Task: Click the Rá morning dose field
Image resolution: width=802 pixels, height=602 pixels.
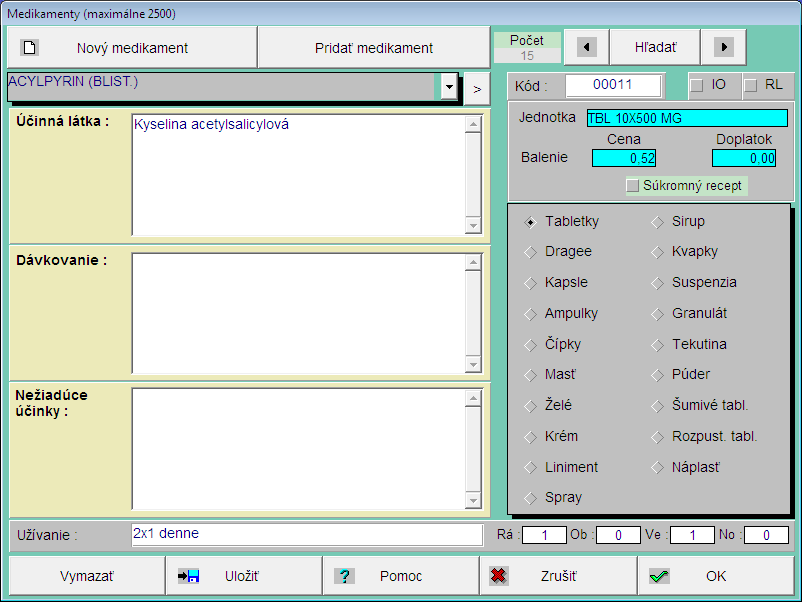Action: pos(544,535)
